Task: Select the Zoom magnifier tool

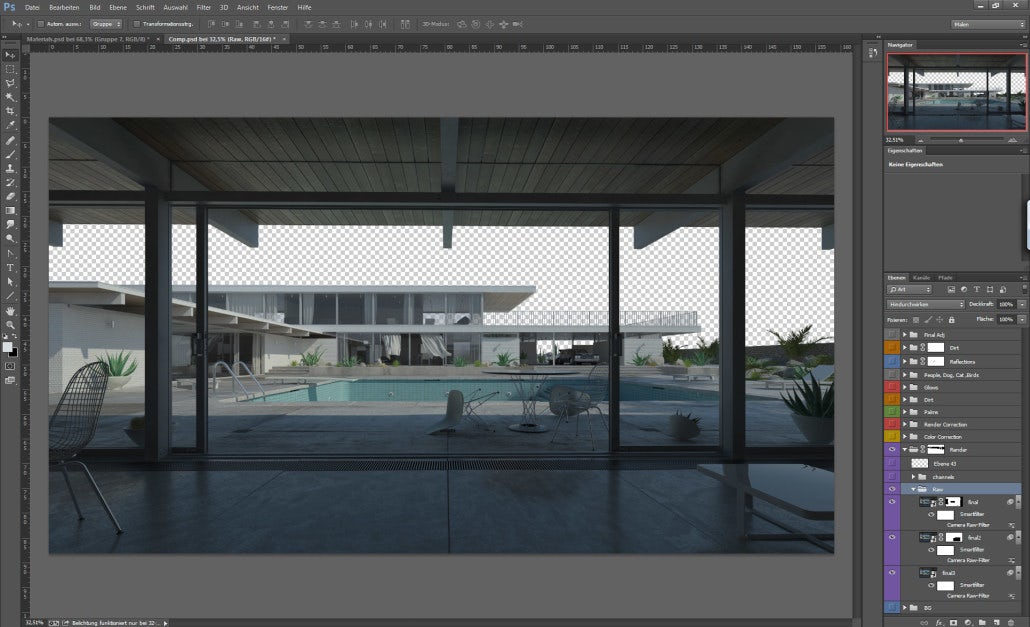Action: 10,325
